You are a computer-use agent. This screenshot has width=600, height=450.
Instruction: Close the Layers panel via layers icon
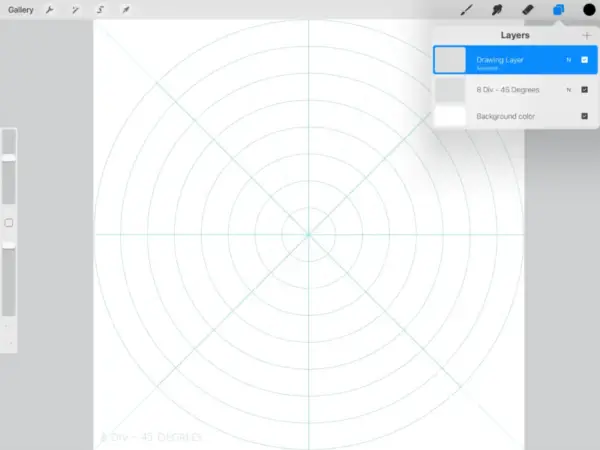(558, 10)
